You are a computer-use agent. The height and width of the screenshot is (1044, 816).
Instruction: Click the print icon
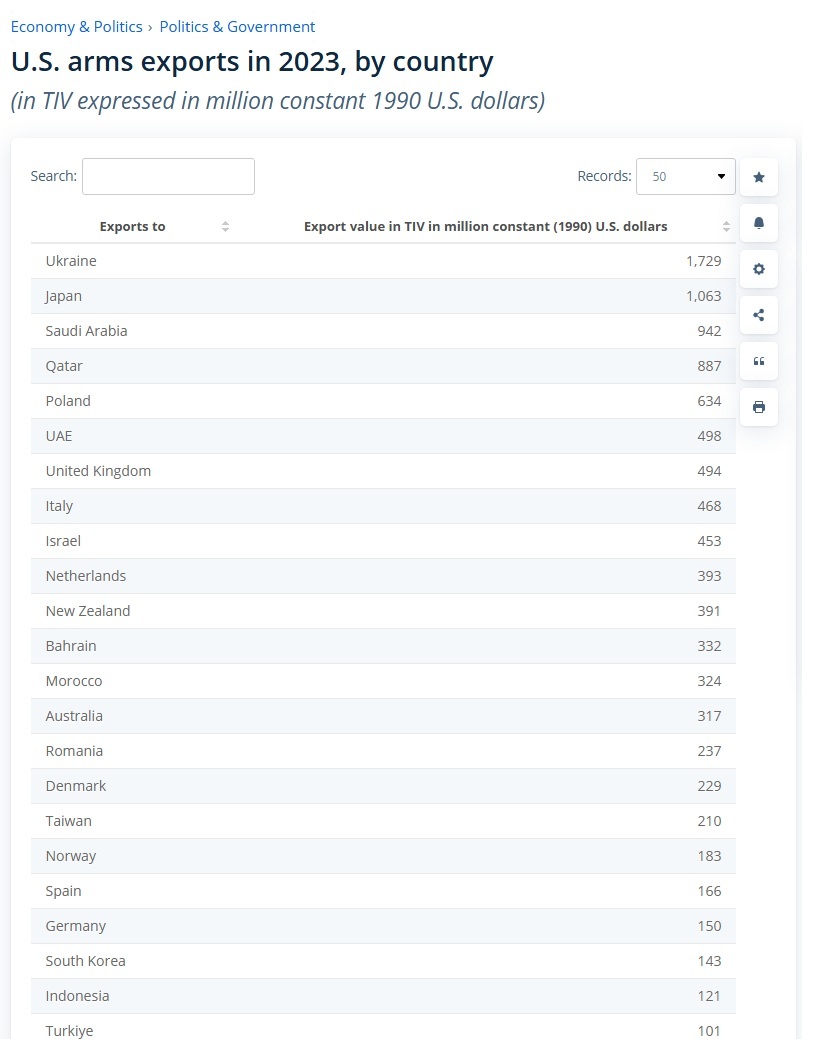point(758,407)
